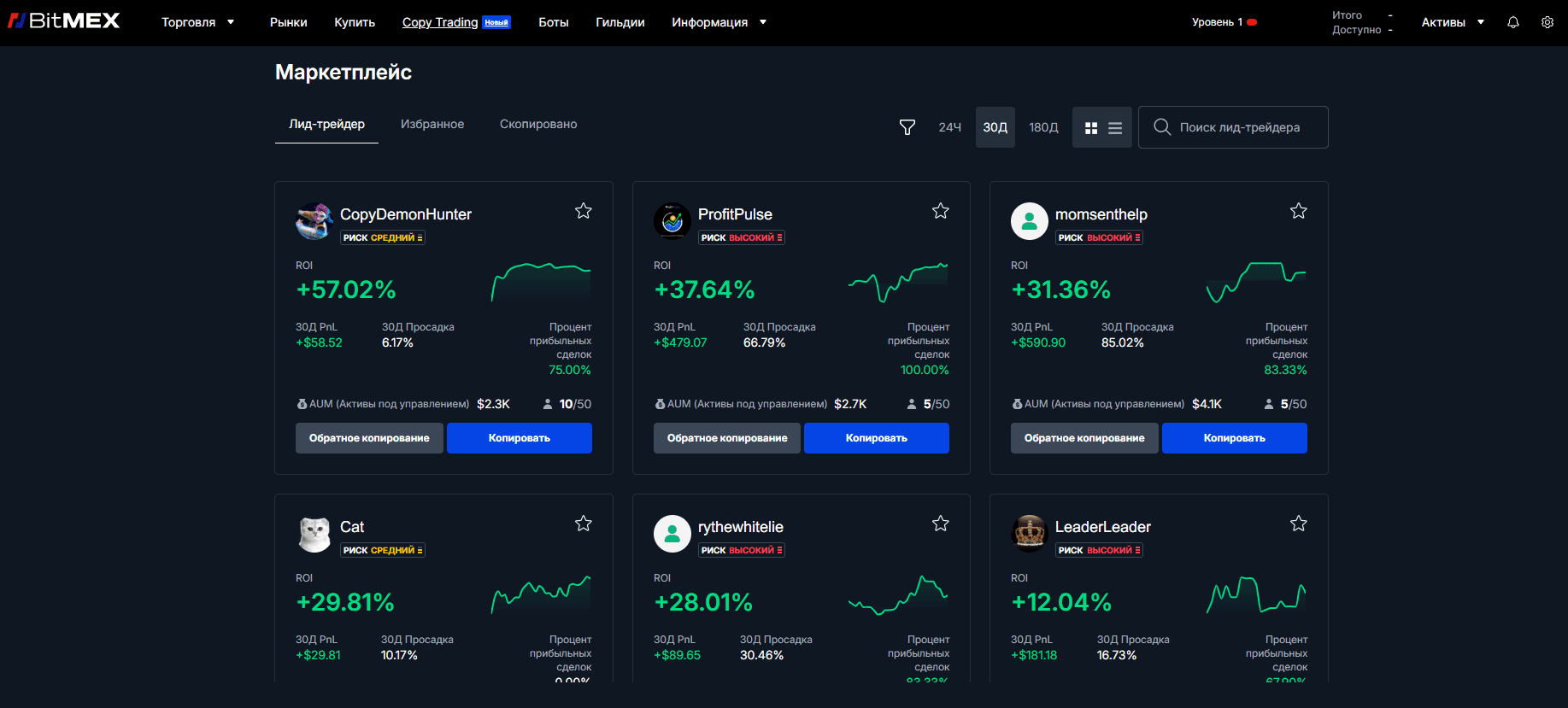Open the filter funnel icon
This screenshot has width=1568, height=708.
pyautogui.click(x=907, y=127)
